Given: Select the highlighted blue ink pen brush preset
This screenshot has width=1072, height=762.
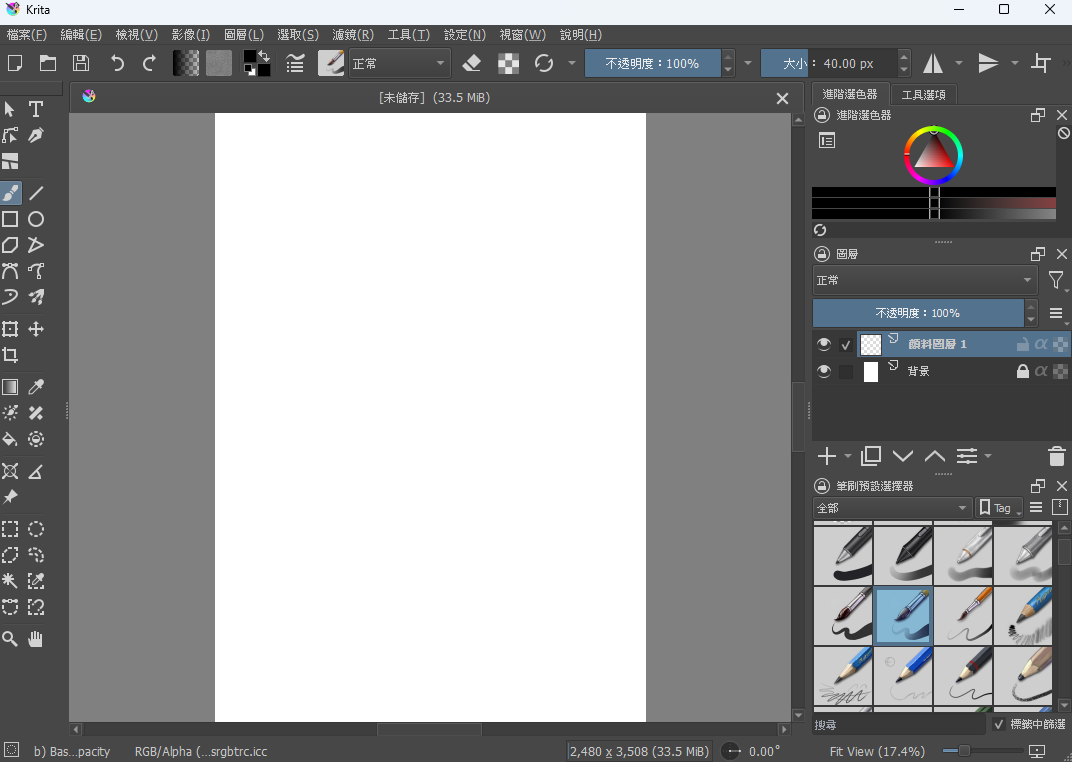Looking at the screenshot, I should pos(903,616).
